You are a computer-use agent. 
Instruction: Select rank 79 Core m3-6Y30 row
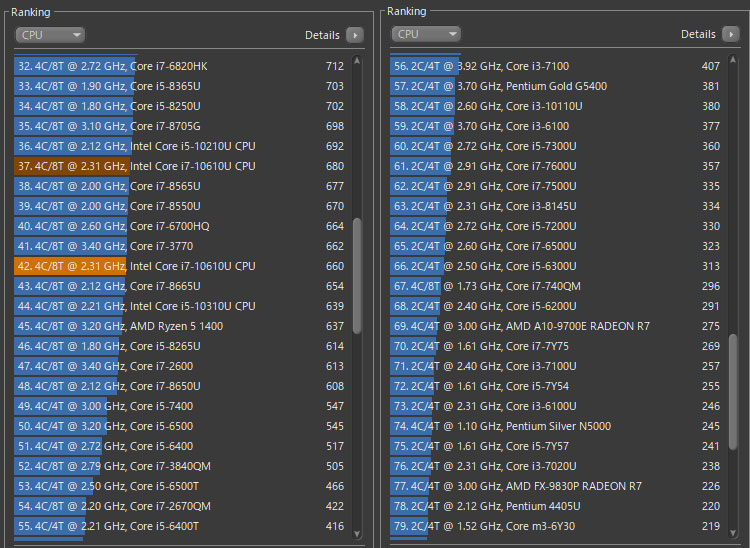point(557,526)
